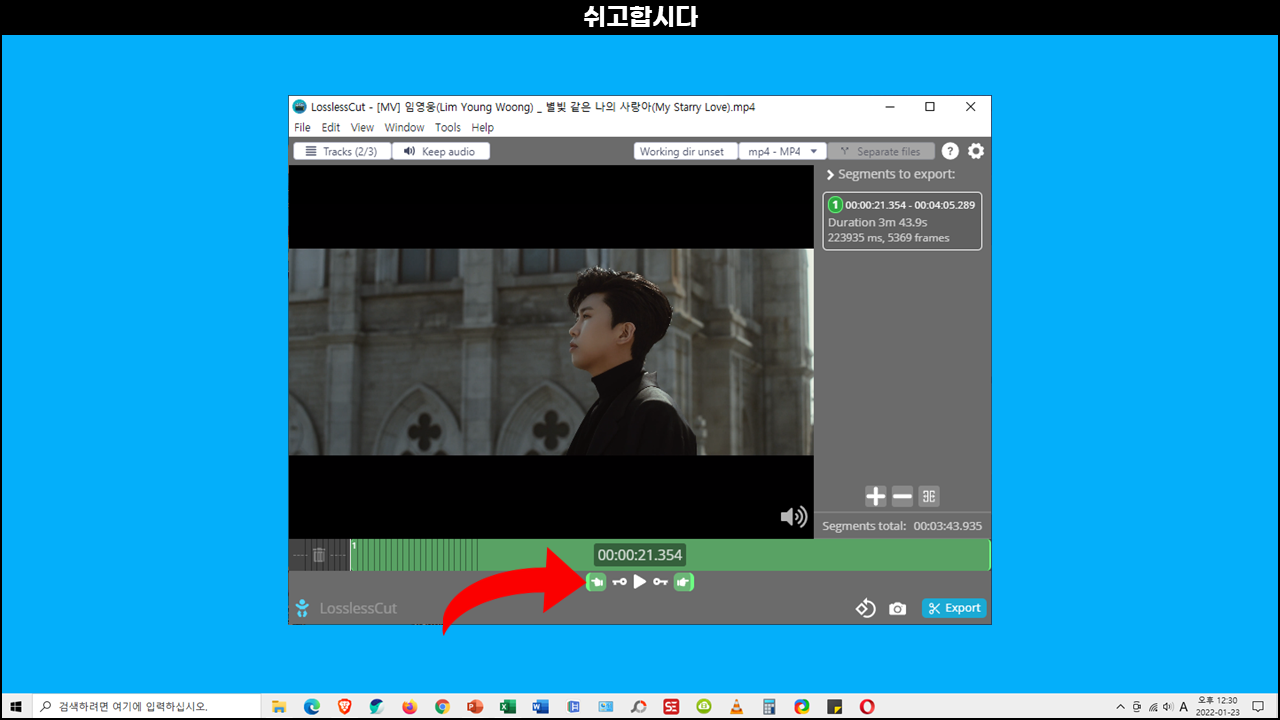1280x720 pixels.
Task: Set cut end at current position
Action: 684,581
